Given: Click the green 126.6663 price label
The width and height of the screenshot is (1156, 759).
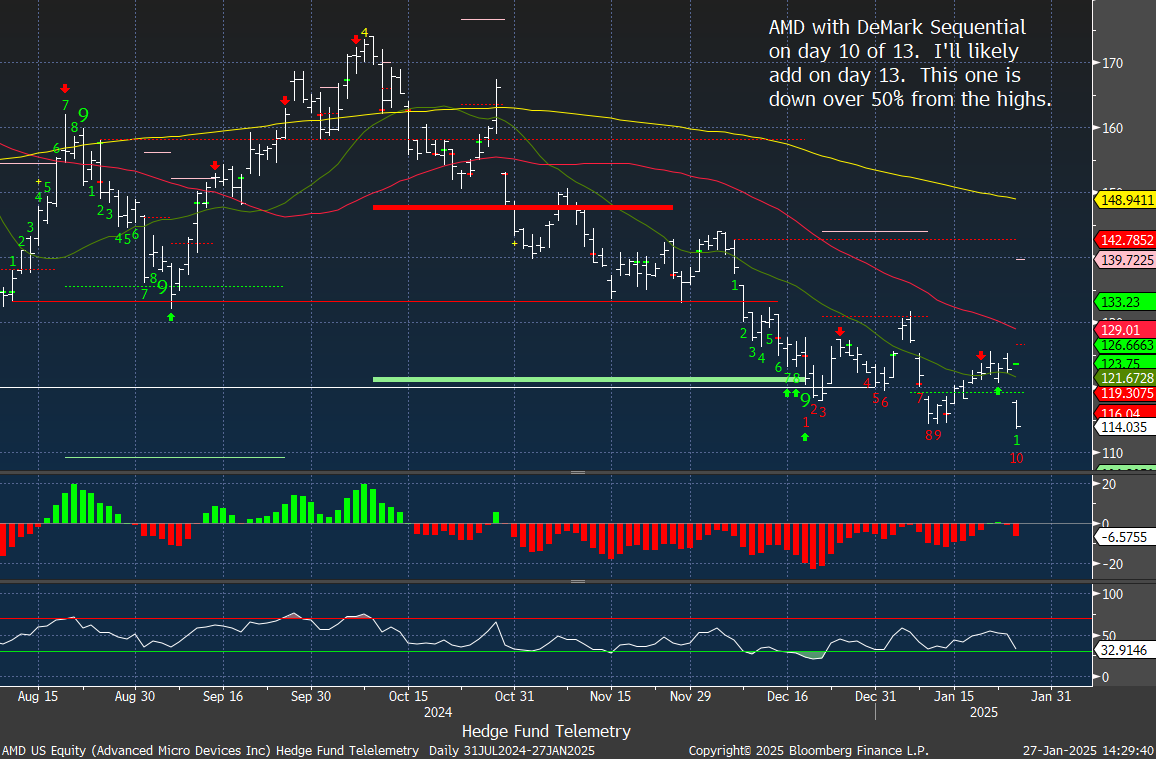Looking at the screenshot, I should click(1126, 345).
